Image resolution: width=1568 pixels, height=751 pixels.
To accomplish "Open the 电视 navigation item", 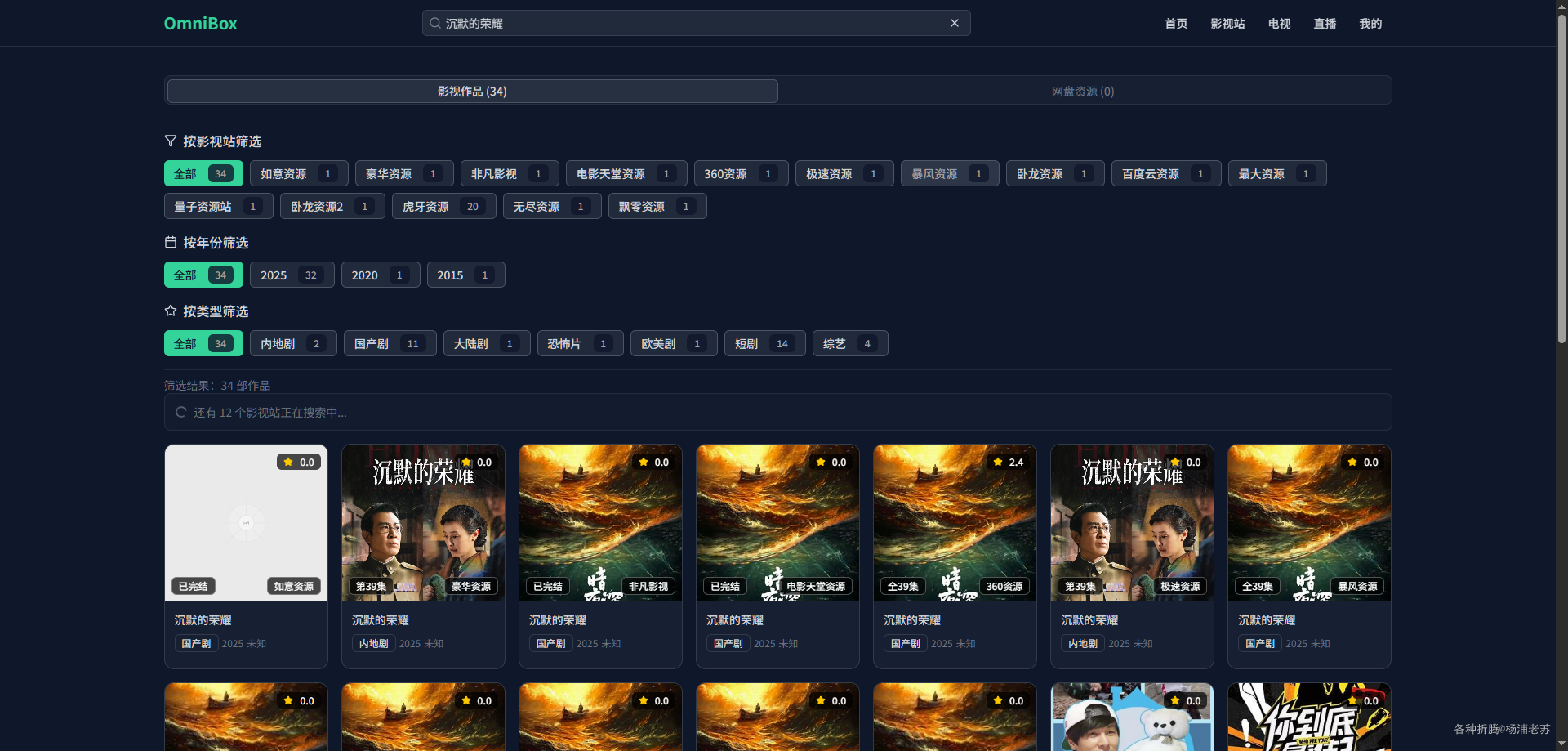I will click(x=1279, y=24).
